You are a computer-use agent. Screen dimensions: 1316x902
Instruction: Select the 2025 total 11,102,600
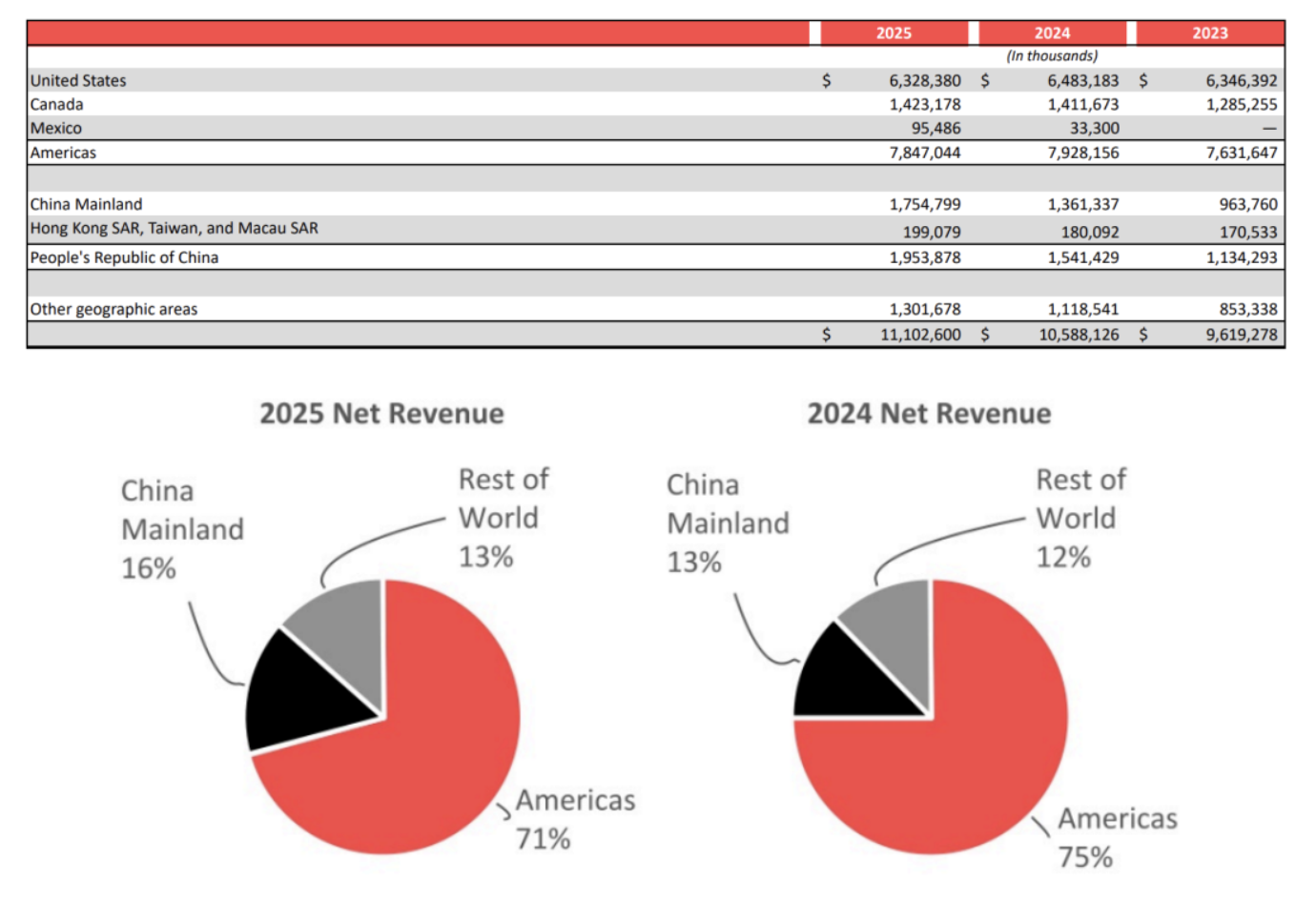[919, 335]
